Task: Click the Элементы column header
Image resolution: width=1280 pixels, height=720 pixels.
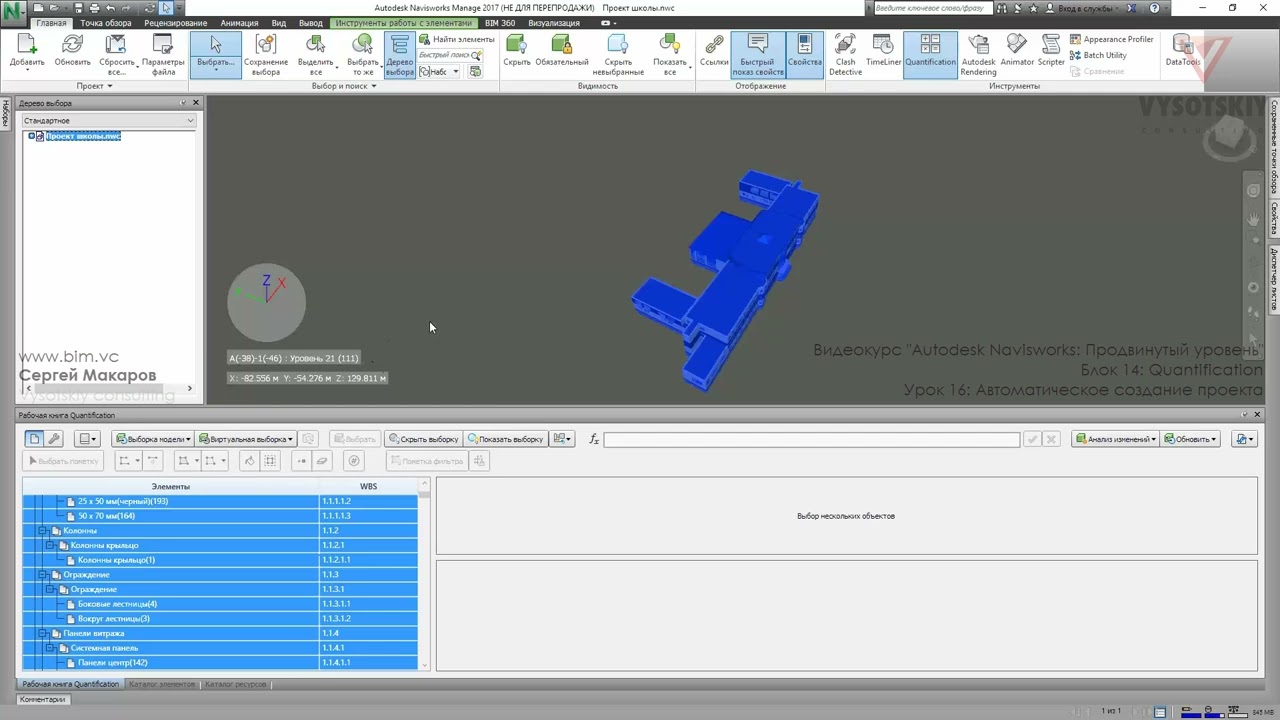Action: (x=171, y=487)
